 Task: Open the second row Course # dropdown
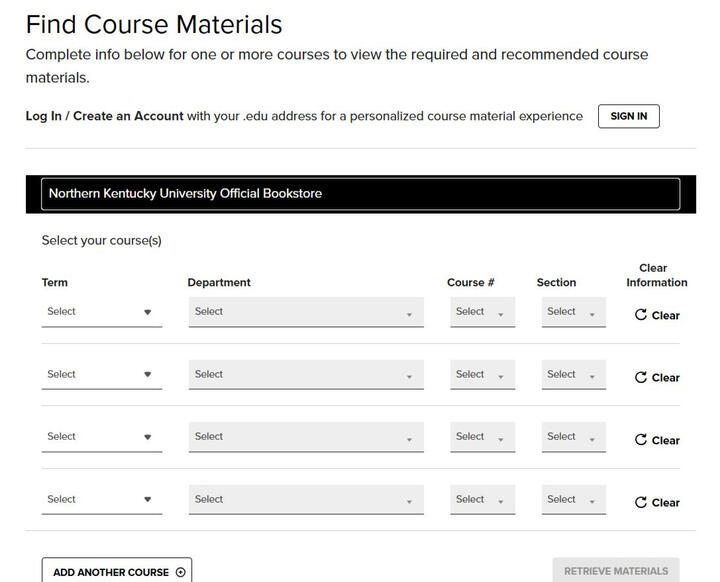pyautogui.click(x=483, y=374)
